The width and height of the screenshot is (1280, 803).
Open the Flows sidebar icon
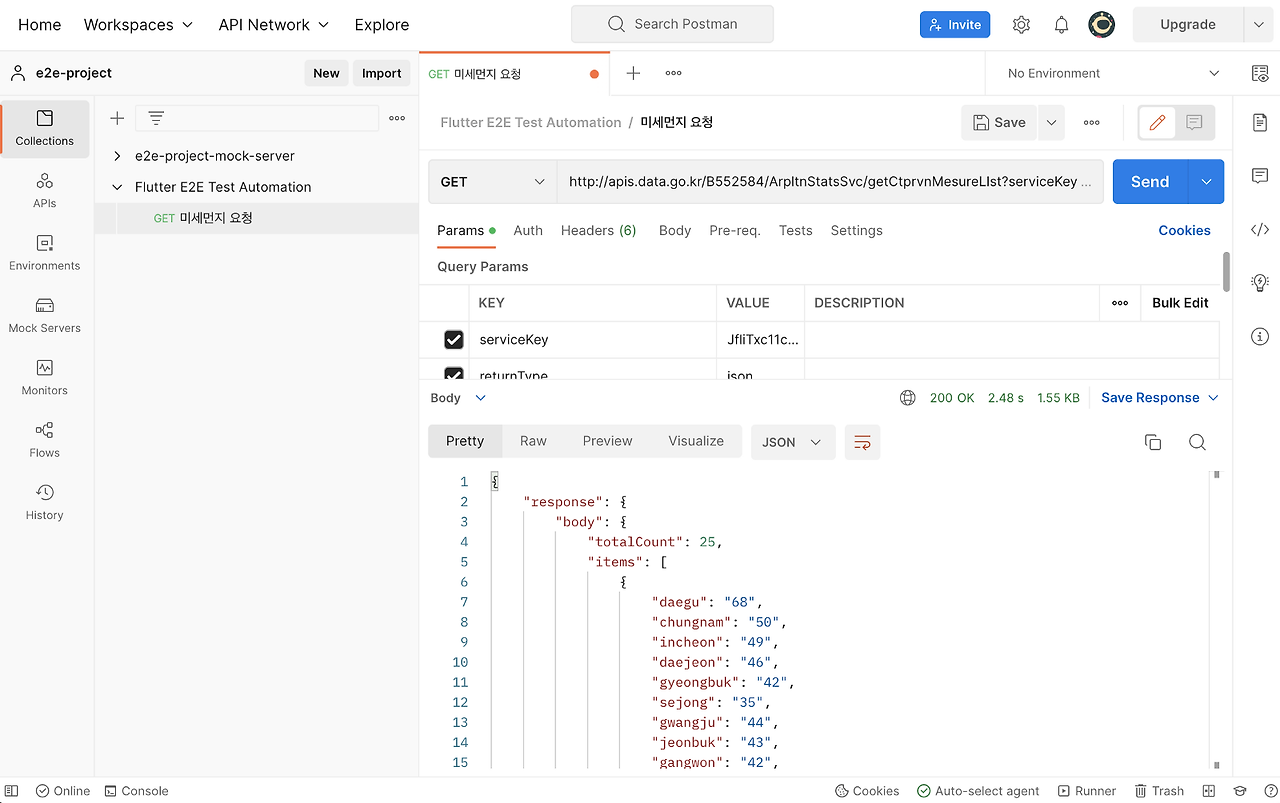click(45, 440)
